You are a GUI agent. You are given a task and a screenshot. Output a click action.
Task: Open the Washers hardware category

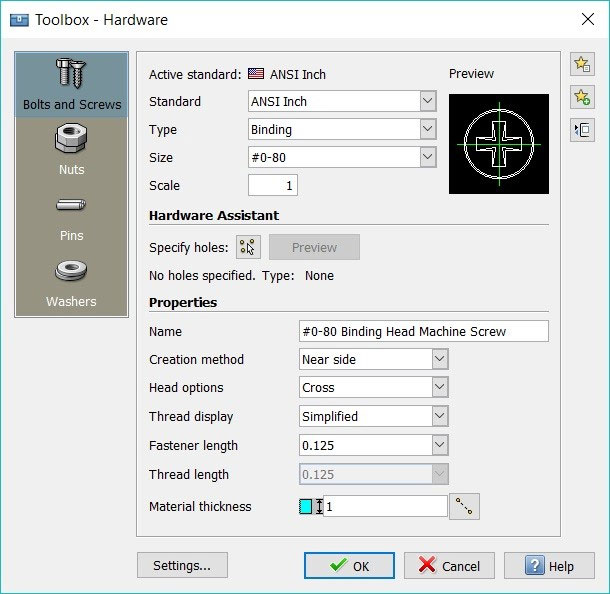72,283
